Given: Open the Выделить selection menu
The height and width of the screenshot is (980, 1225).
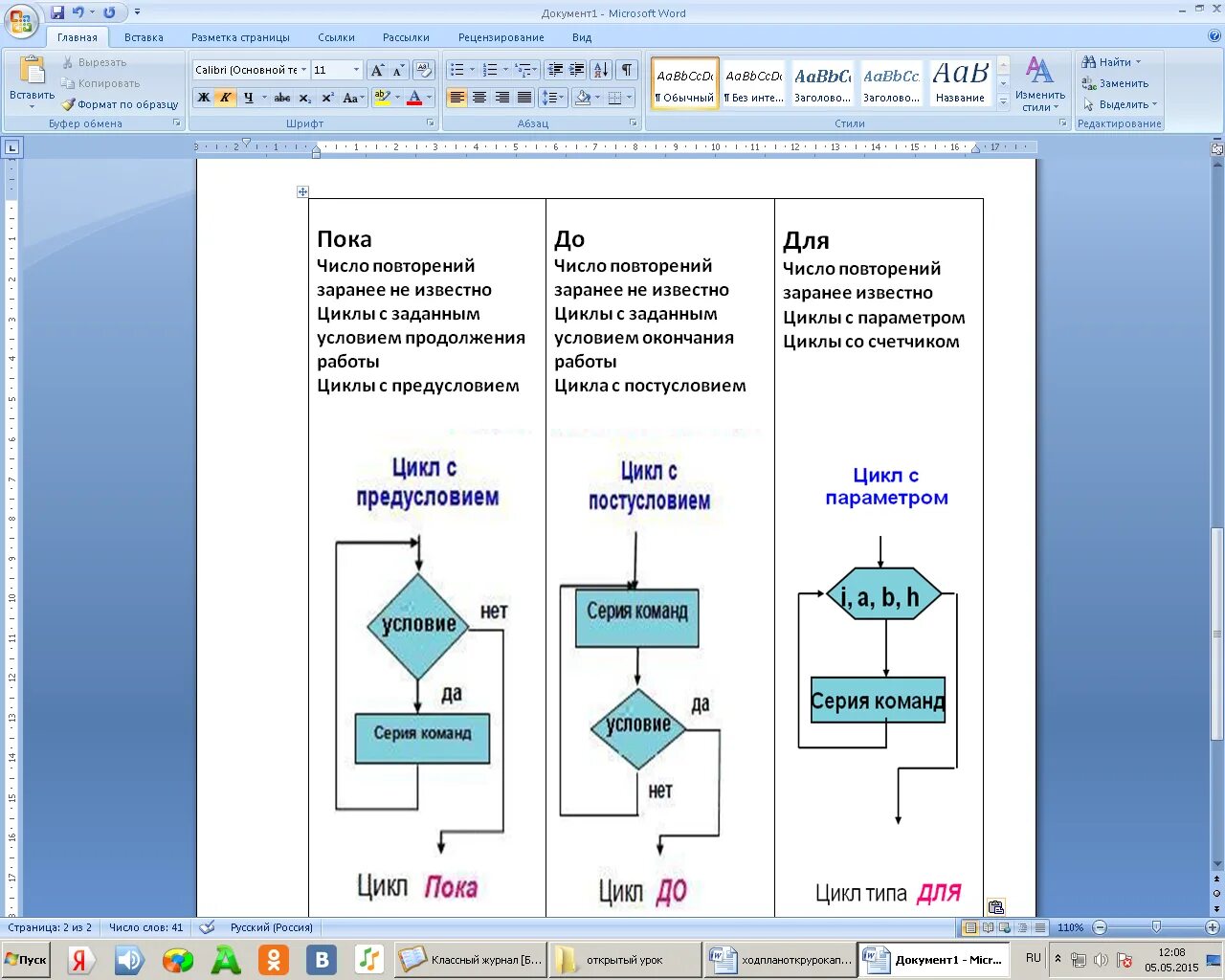Looking at the screenshot, I should (x=1120, y=104).
